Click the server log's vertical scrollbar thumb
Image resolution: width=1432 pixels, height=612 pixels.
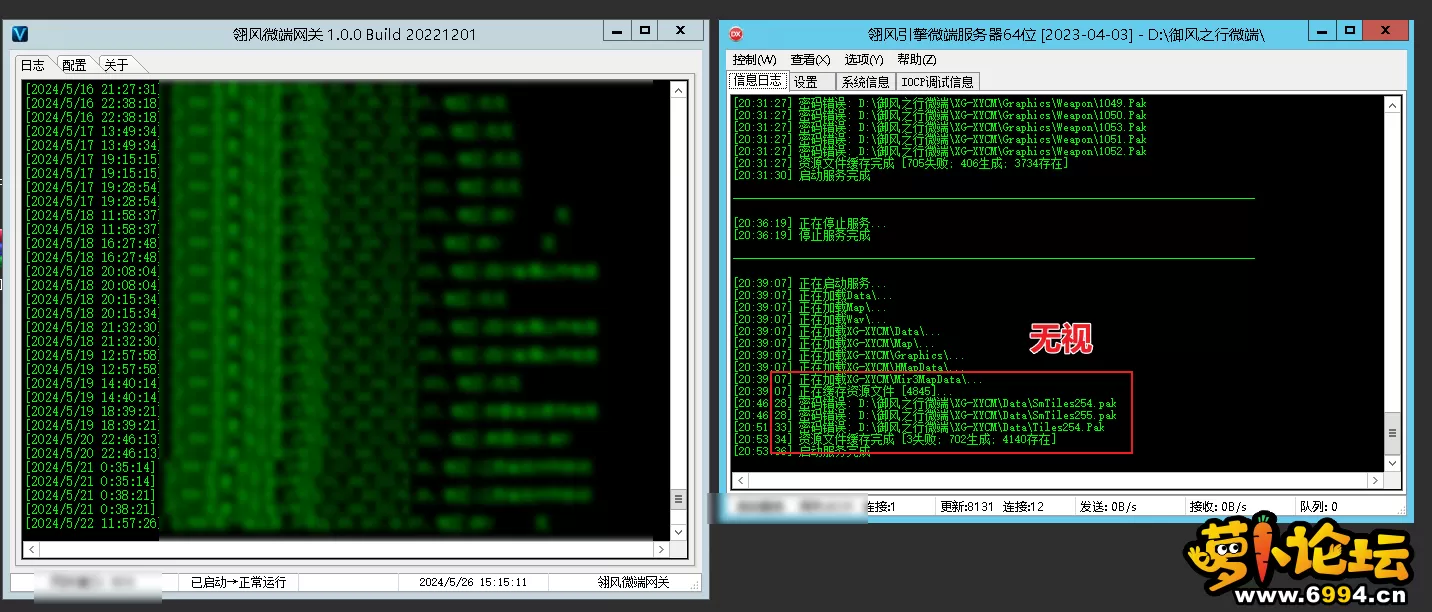[x=1390, y=433]
